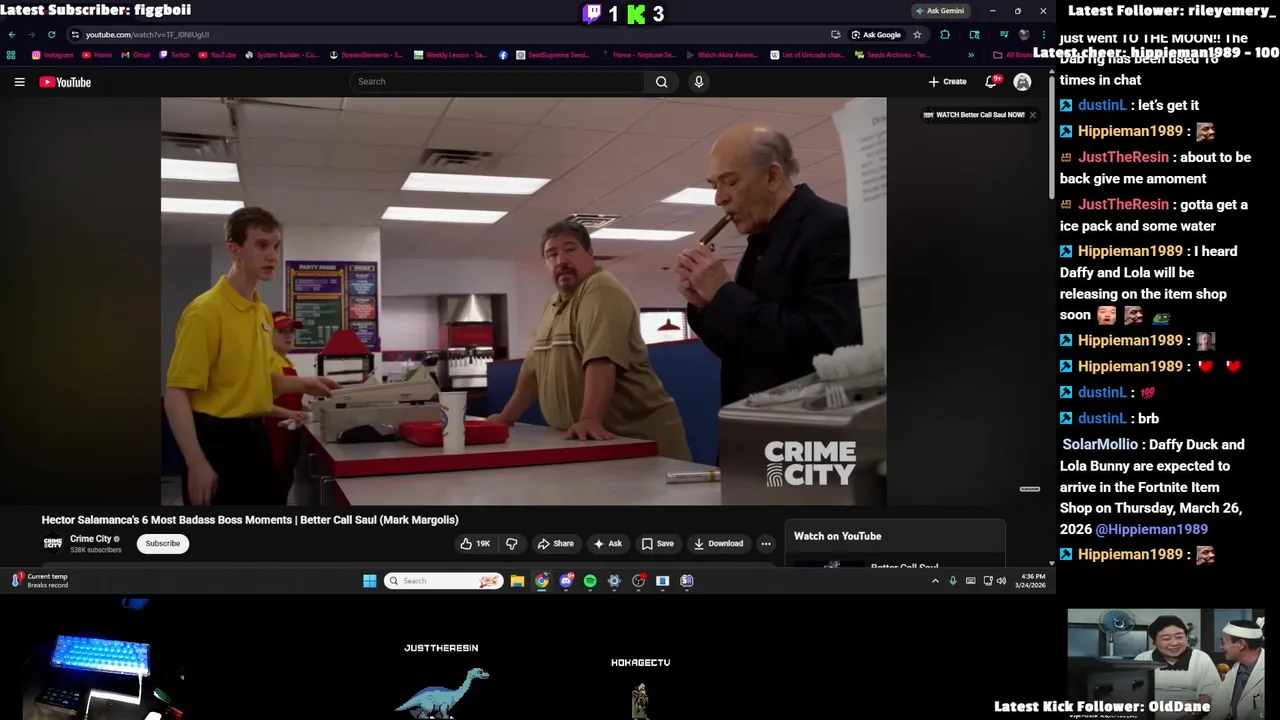Open the settings gear app in taskbar
Image resolution: width=1280 pixels, height=720 pixels.
click(614, 581)
